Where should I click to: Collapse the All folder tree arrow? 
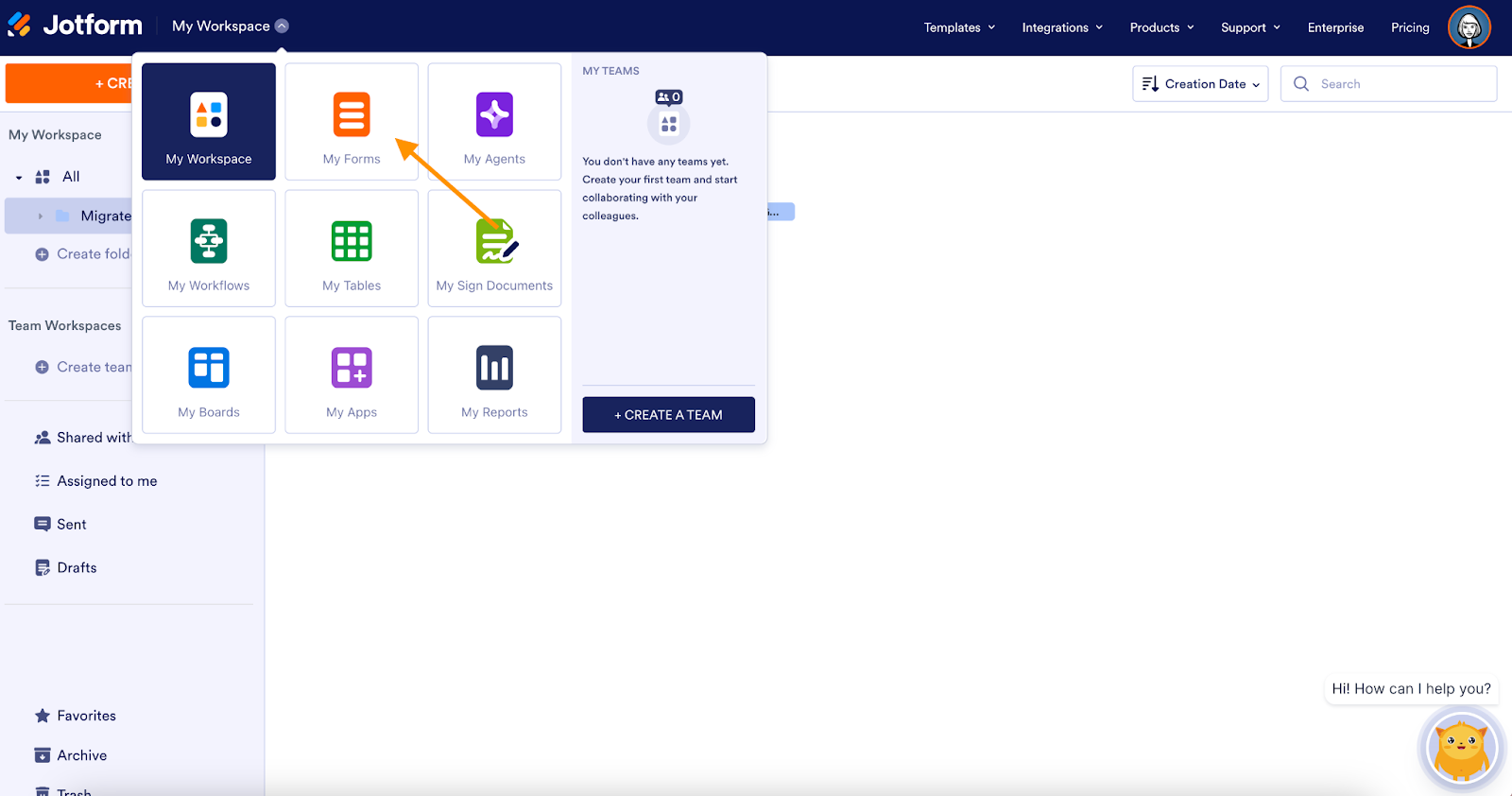click(x=19, y=177)
